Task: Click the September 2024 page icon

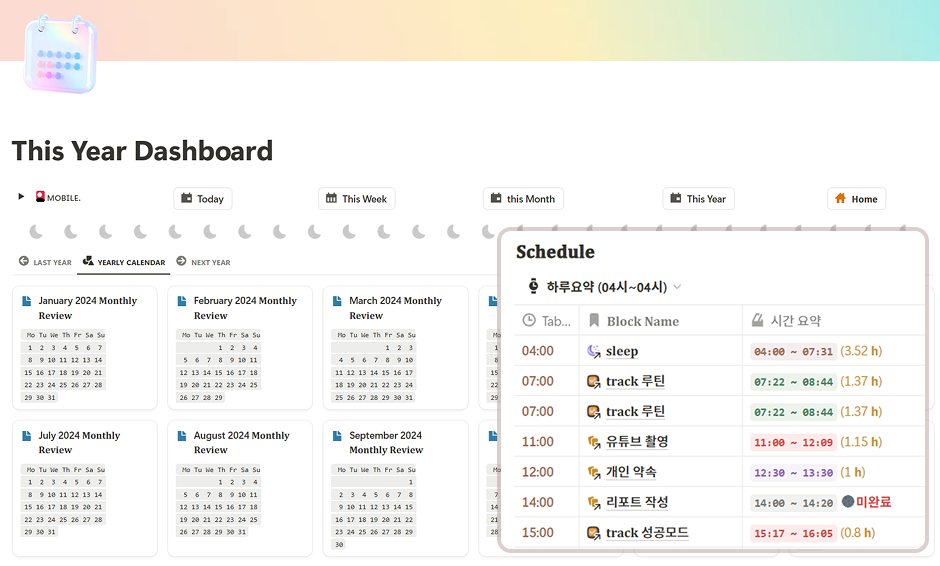Action: point(338,436)
